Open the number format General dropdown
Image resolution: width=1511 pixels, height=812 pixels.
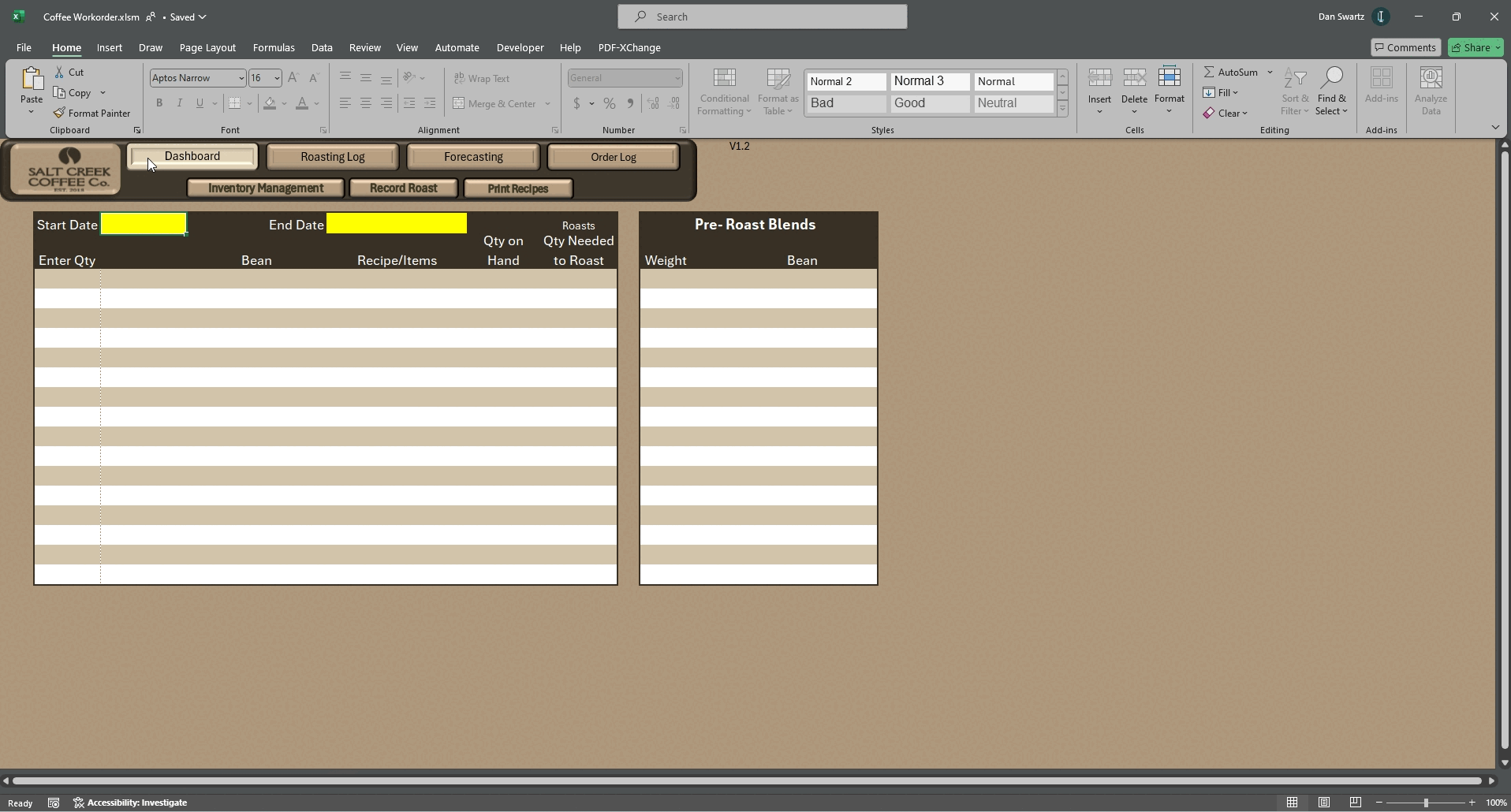[x=677, y=78]
